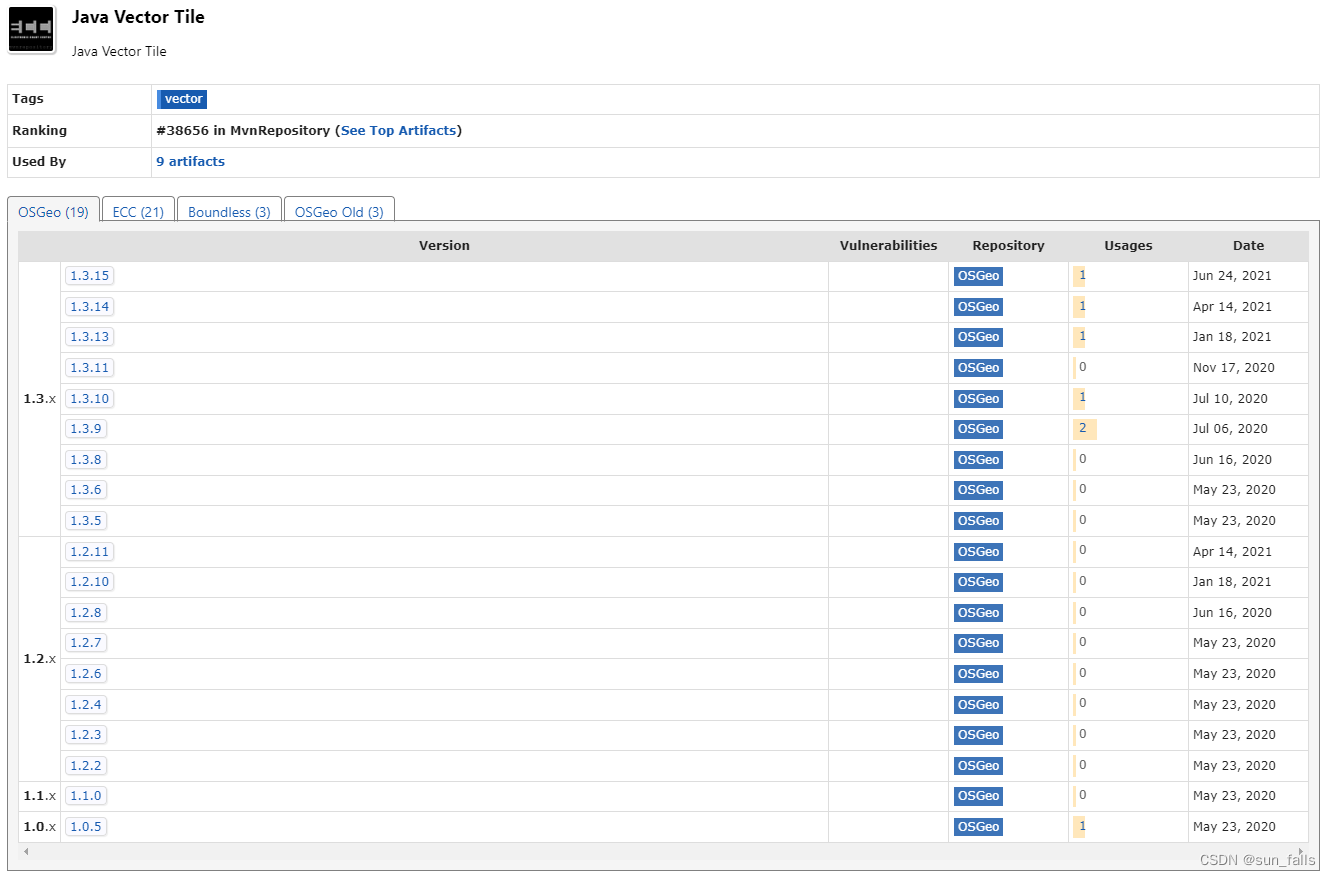1331x876 pixels.
Task: Click the 1.3.x group label
Action: point(40,398)
